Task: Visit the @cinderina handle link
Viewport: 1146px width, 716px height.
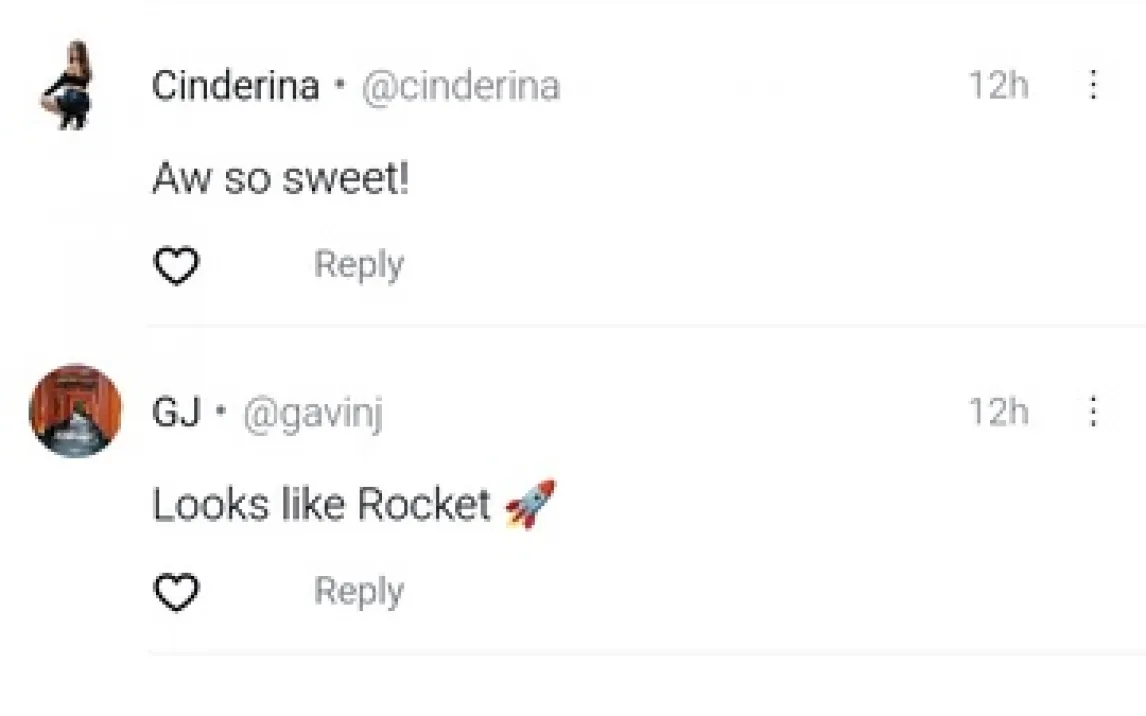Action: [460, 86]
